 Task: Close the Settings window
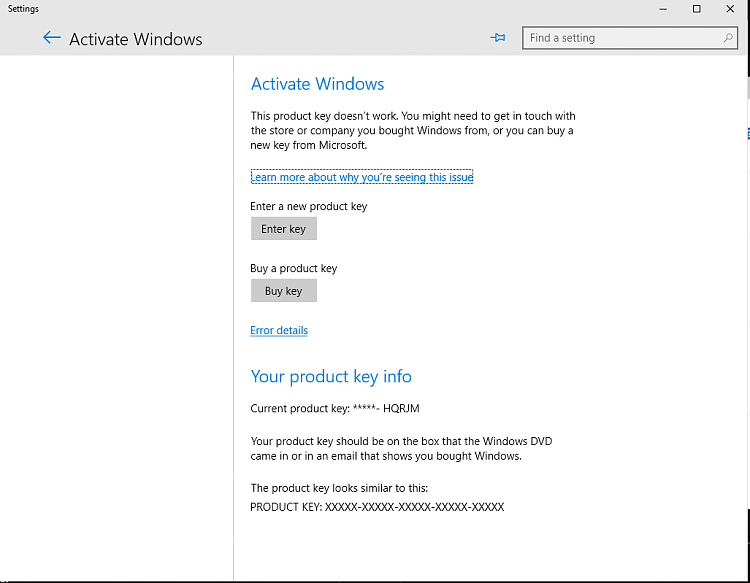click(730, 9)
